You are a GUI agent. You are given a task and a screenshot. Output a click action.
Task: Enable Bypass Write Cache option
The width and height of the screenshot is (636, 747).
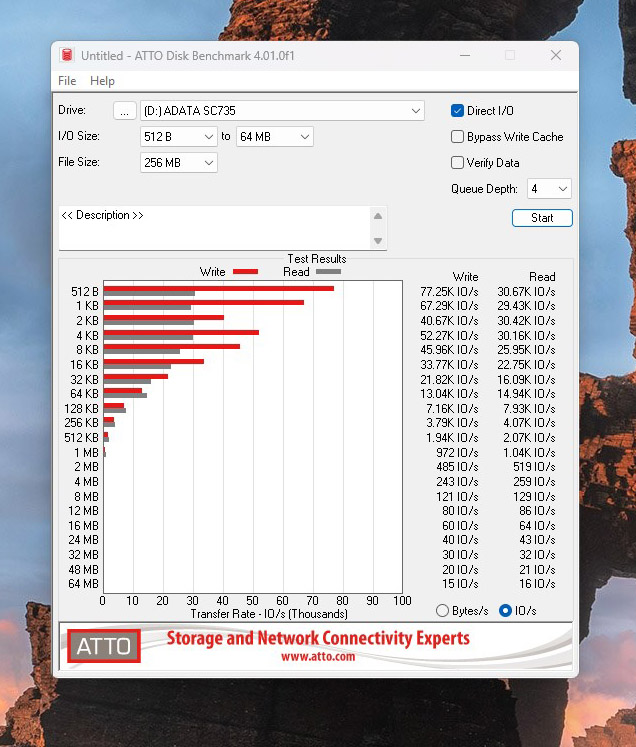coord(458,137)
